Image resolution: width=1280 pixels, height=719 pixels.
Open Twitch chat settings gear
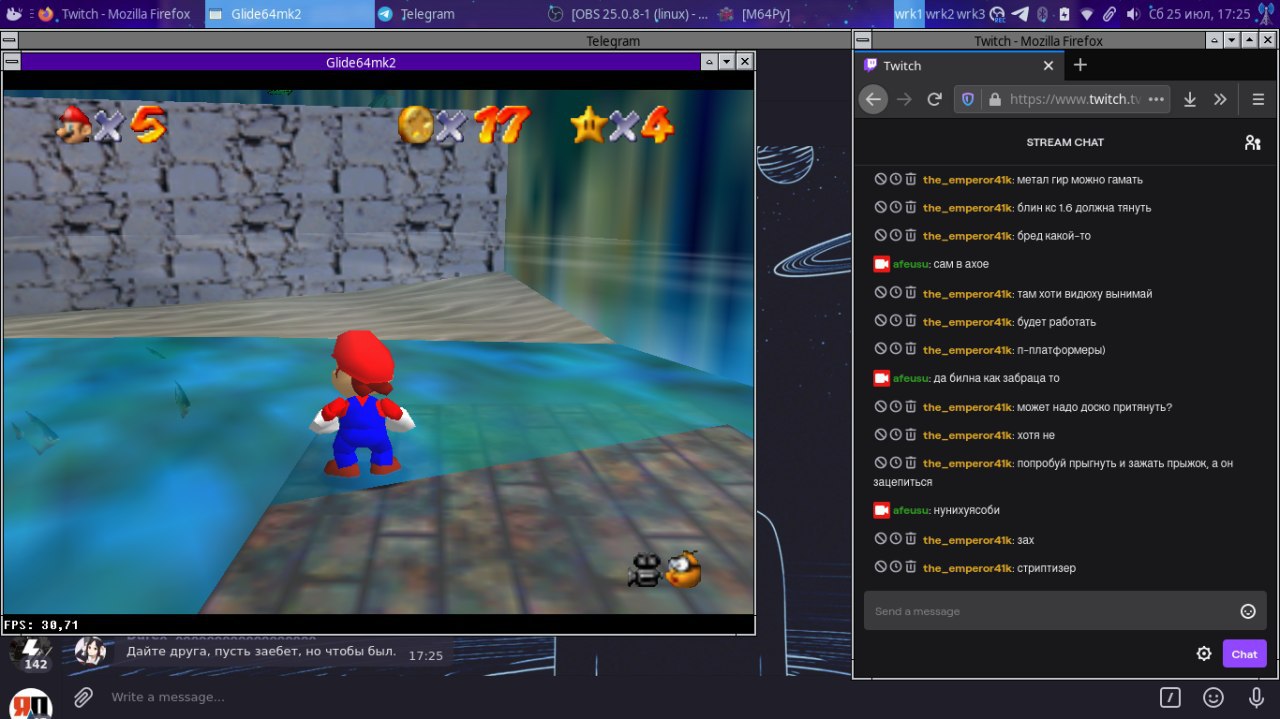pyautogui.click(x=1204, y=654)
